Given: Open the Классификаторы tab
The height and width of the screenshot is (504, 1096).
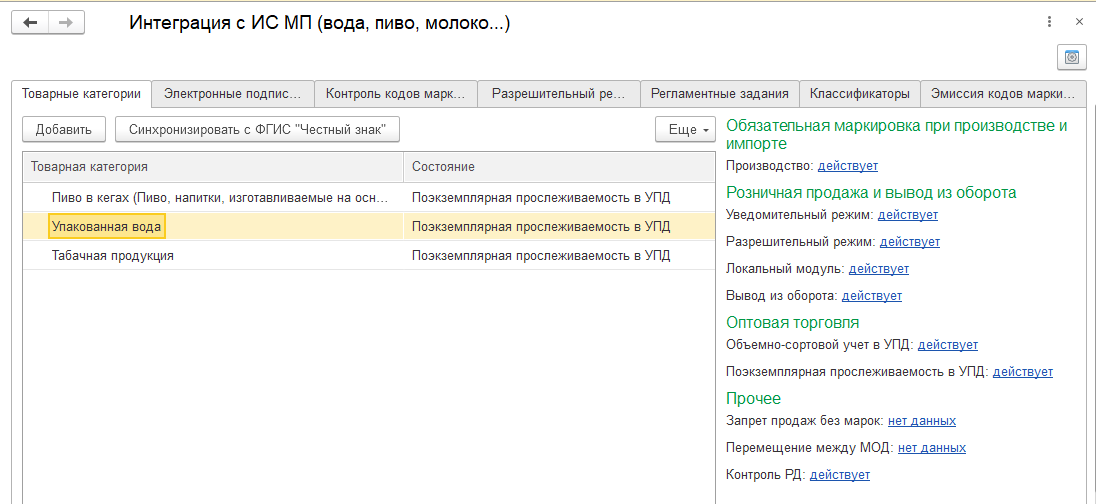Looking at the screenshot, I should click(x=860, y=93).
